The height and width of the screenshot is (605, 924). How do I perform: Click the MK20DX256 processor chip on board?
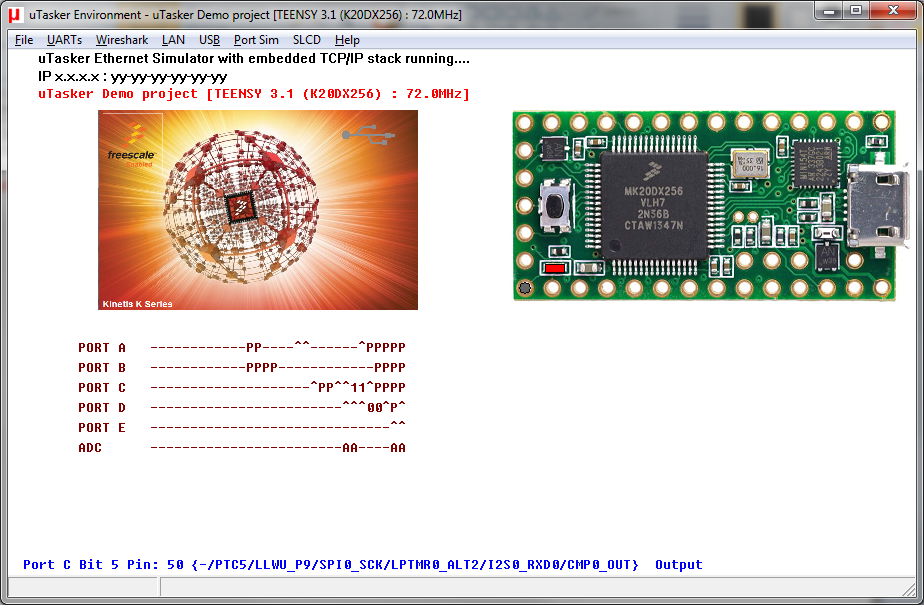[654, 206]
